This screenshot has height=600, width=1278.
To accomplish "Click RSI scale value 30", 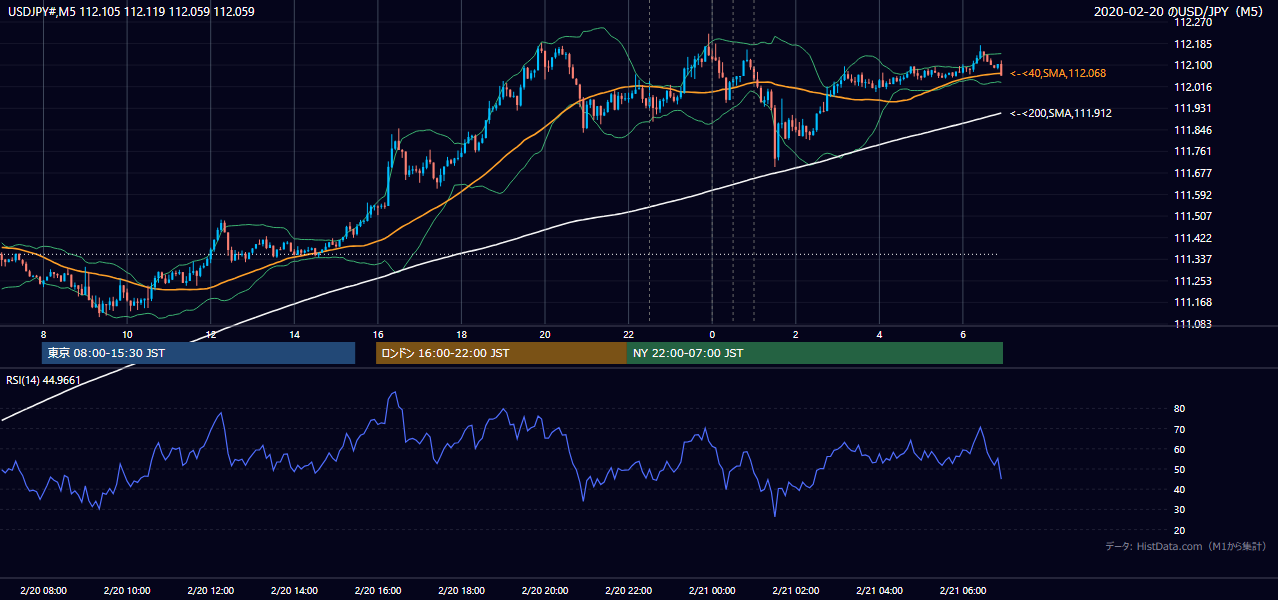I will (1179, 510).
